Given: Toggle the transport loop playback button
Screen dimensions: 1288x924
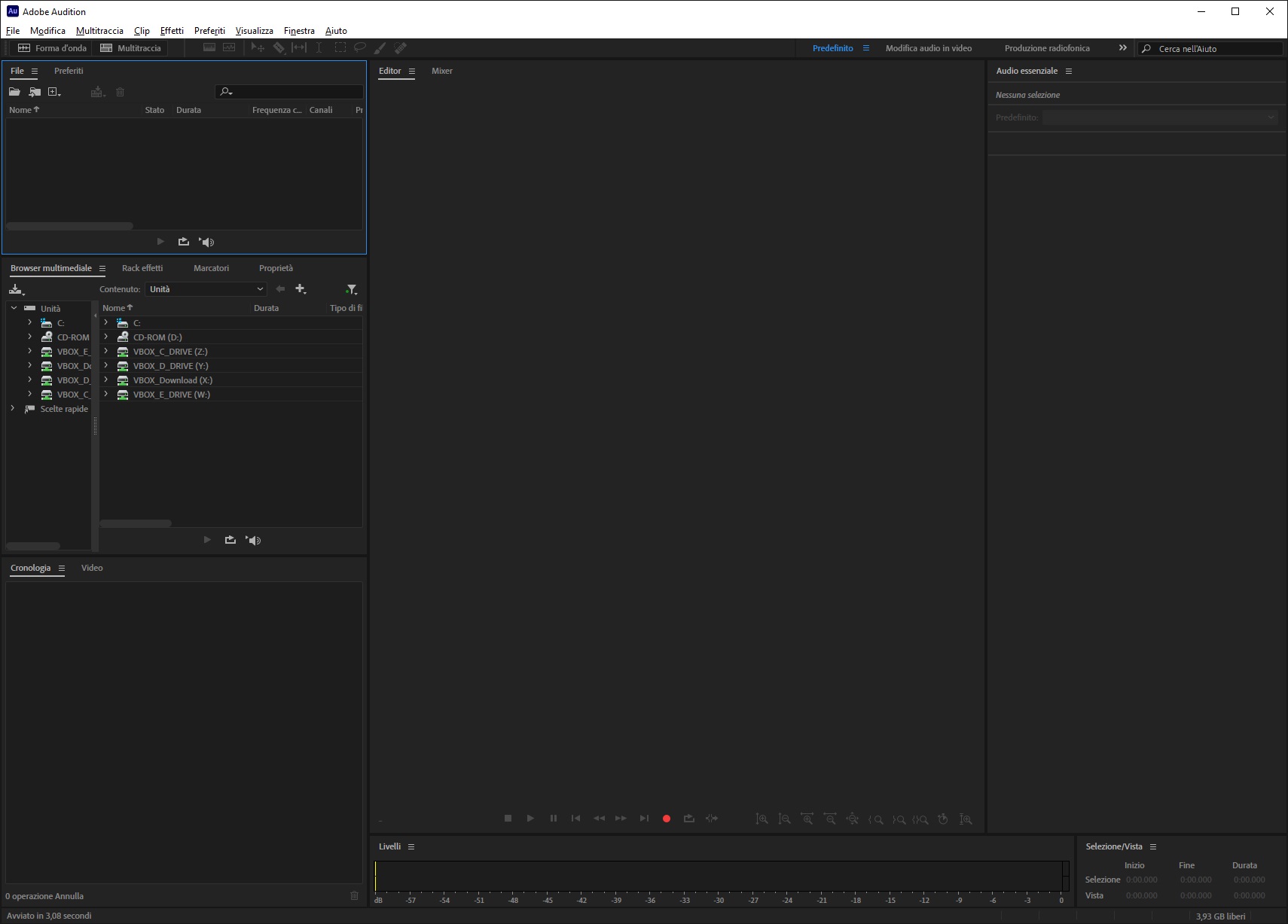Looking at the screenshot, I should tap(688, 819).
